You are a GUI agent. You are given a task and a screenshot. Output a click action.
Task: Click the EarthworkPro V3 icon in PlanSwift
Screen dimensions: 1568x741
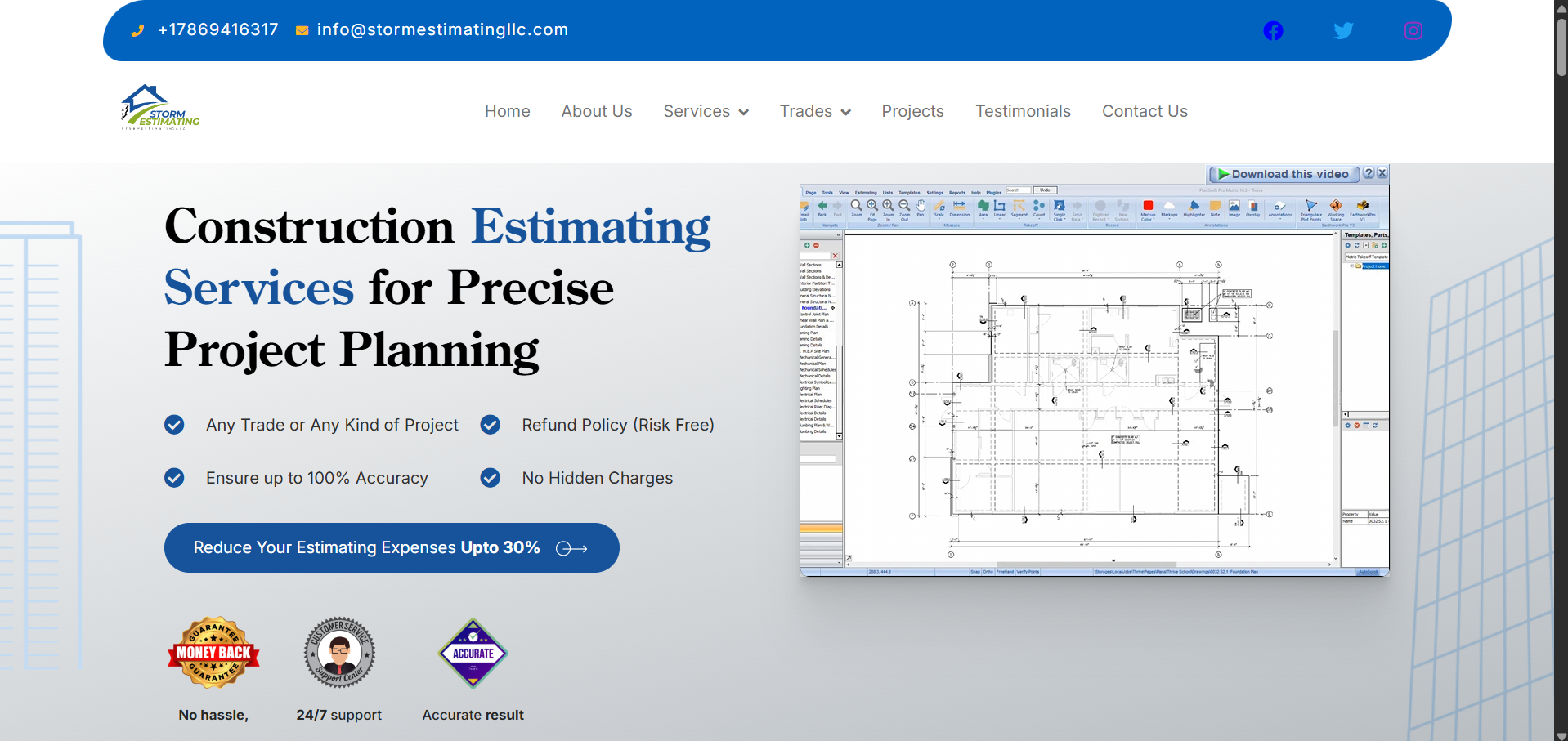(x=1363, y=210)
